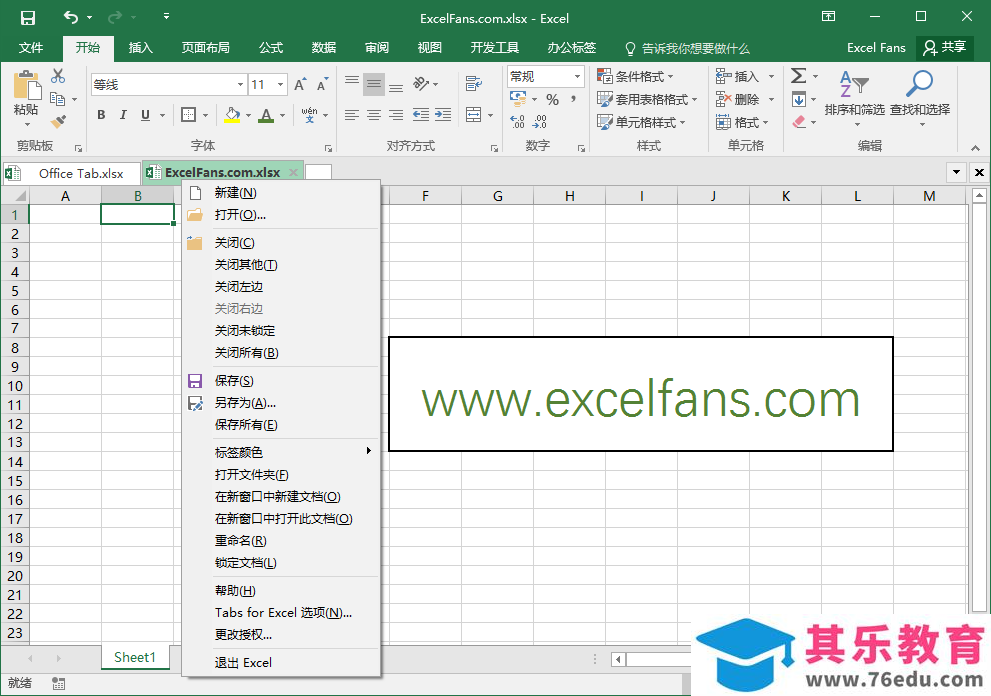Toggle Underline formatting
Image resolution: width=991 pixels, height=696 pixels.
pyautogui.click(x=145, y=114)
